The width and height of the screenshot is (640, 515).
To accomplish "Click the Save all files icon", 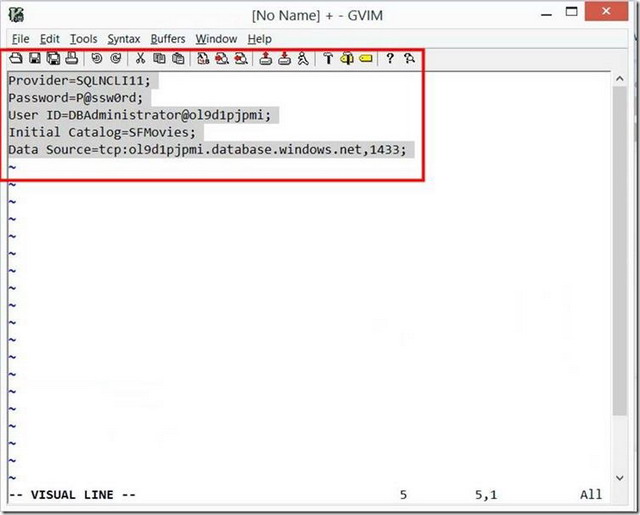I will point(53,58).
